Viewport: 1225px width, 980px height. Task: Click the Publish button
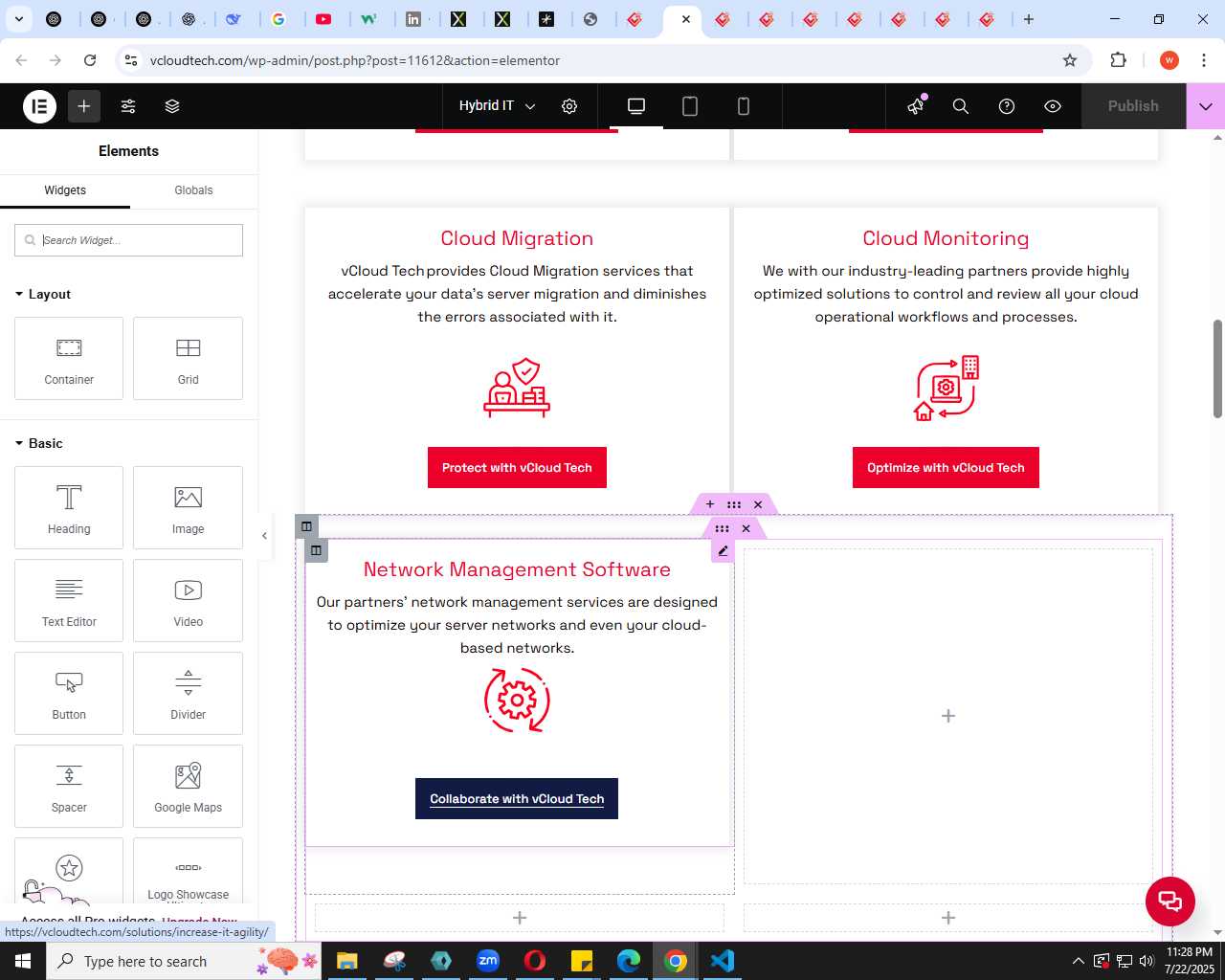tap(1133, 106)
